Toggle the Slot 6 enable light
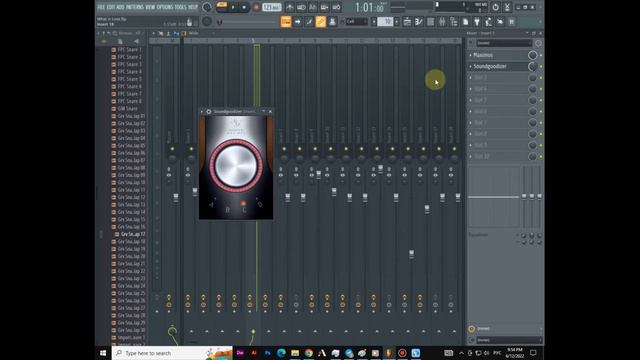 (x=541, y=111)
